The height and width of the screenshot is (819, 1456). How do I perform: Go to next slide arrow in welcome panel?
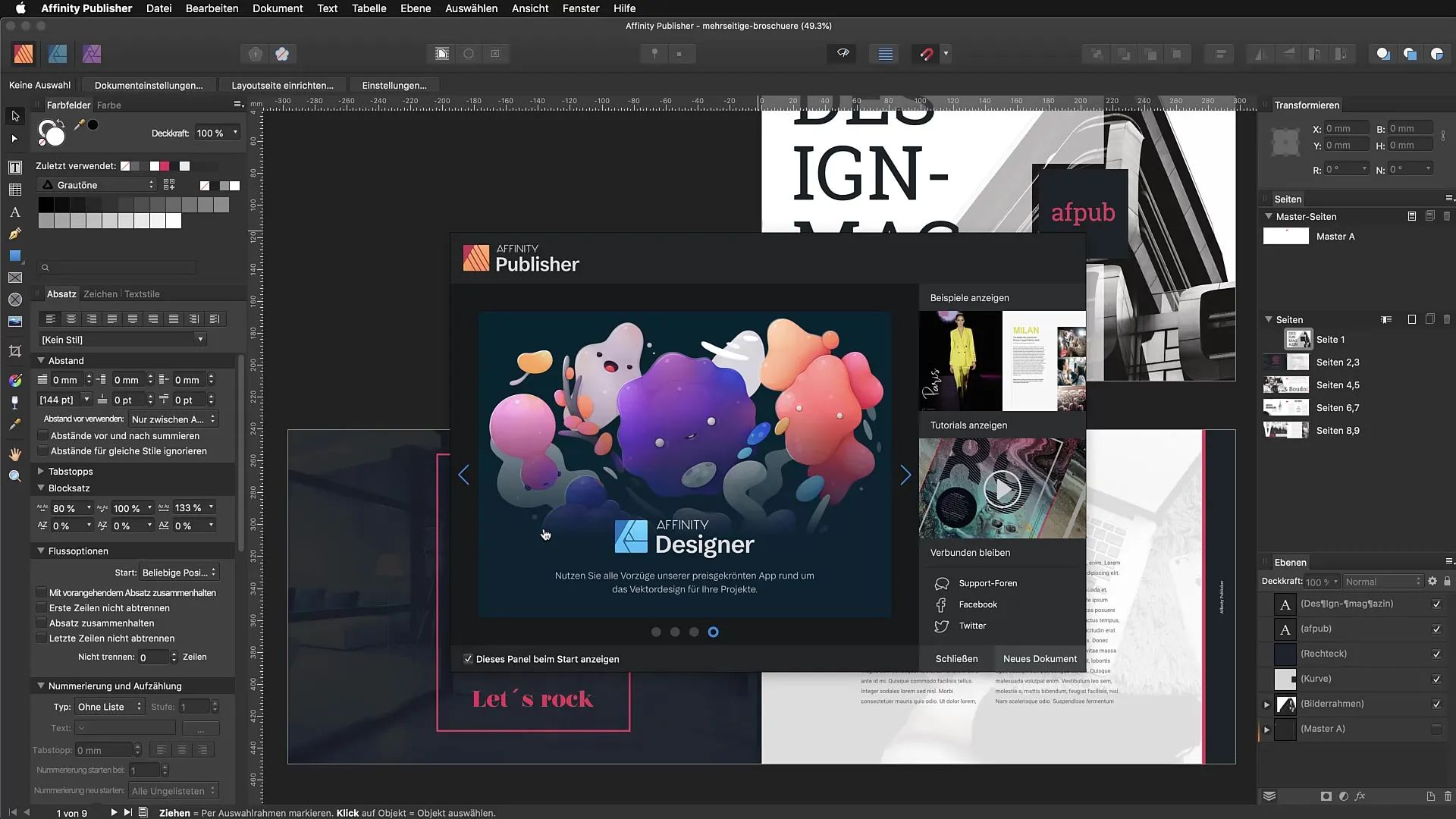coord(905,475)
